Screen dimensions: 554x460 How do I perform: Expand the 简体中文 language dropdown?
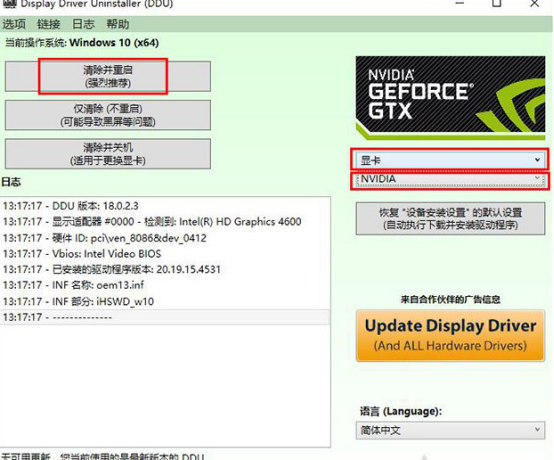pos(450,430)
